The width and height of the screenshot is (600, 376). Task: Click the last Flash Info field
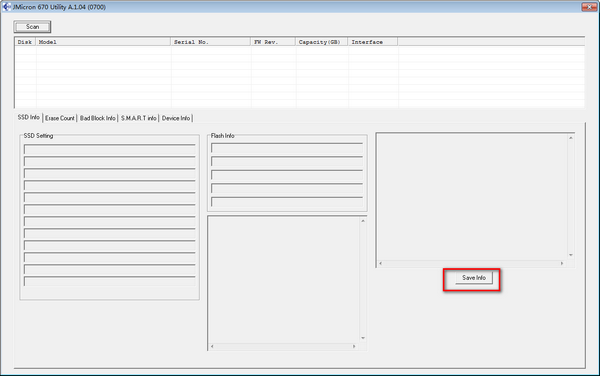pyautogui.click(x=287, y=202)
